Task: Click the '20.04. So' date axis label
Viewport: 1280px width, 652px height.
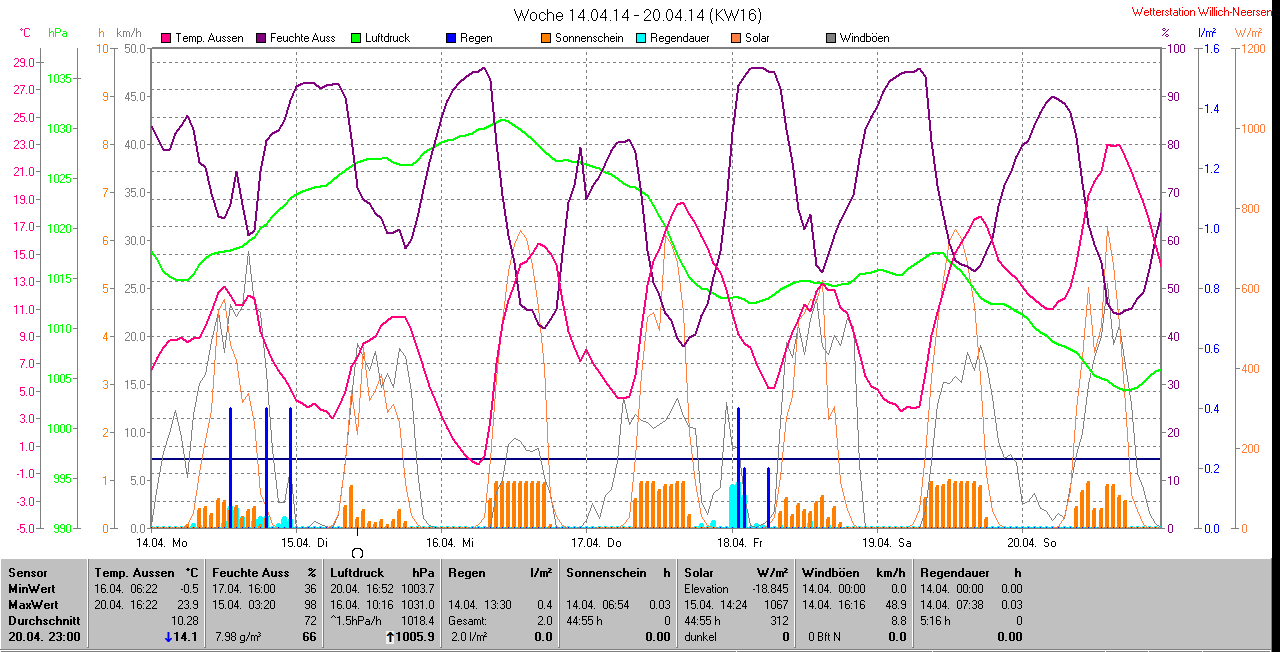Action: tap(1031, 543)
